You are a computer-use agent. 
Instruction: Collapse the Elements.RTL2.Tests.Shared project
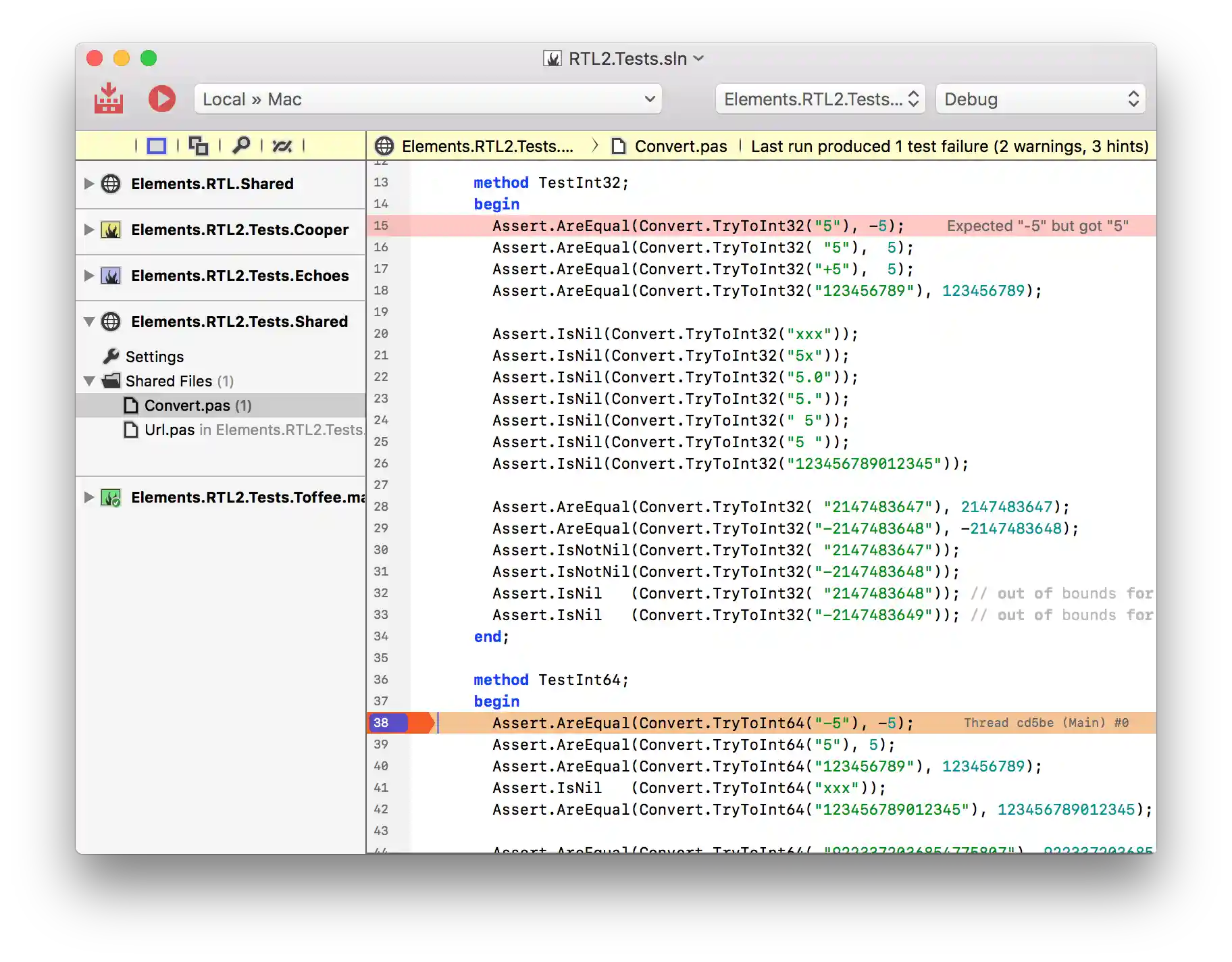(x=88, y=322)
